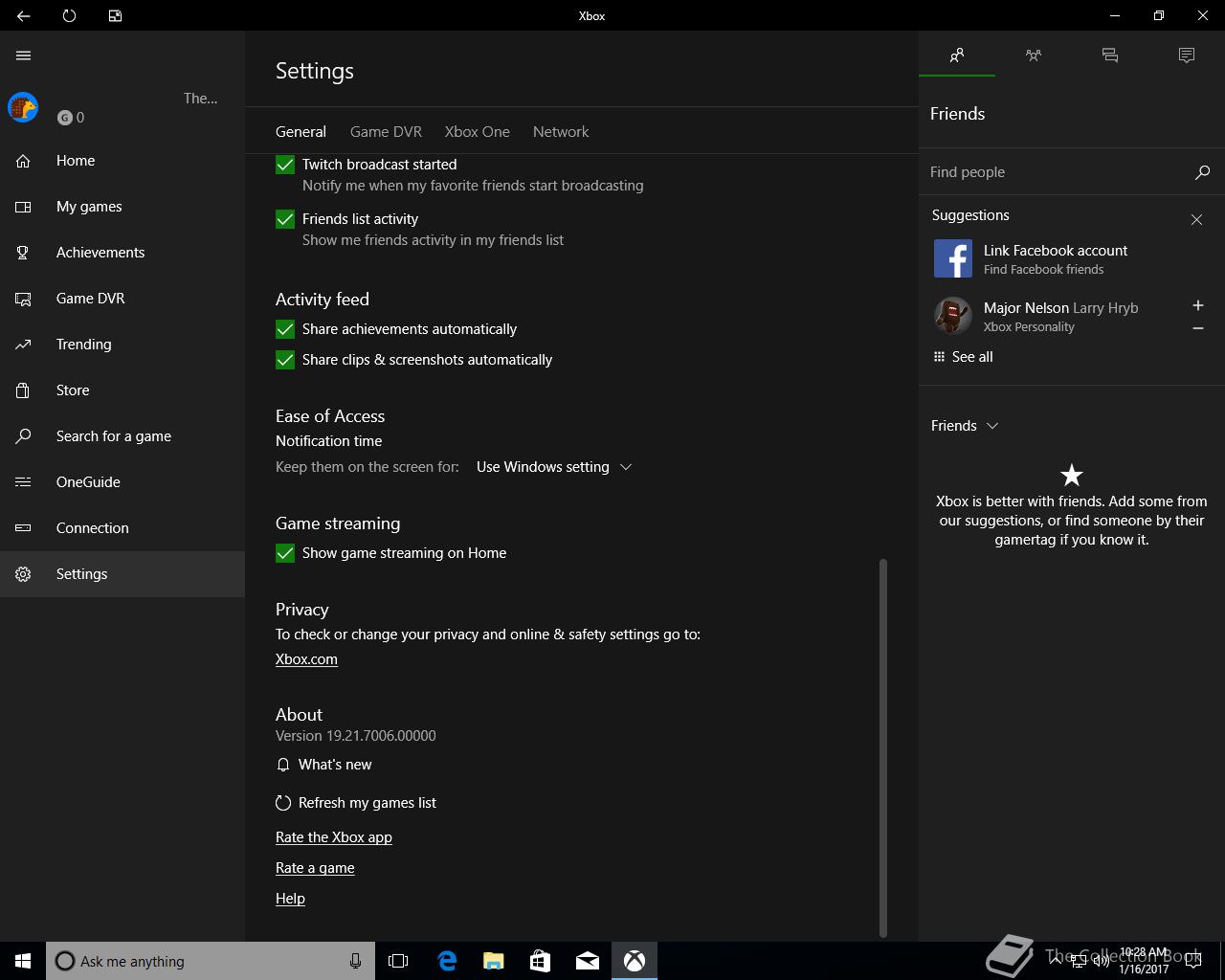Open Trending in sidebar
The image size is (1225, 980).
point(122,345)
